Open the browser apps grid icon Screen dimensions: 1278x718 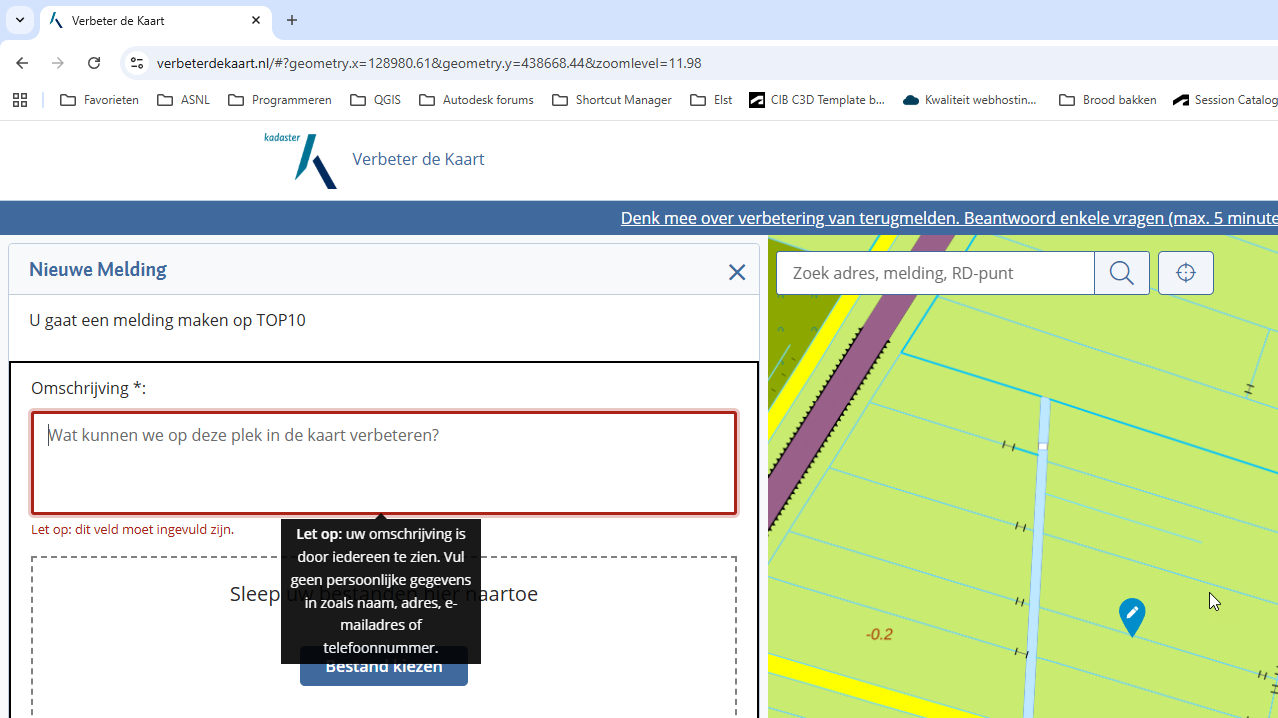point(20,100)
